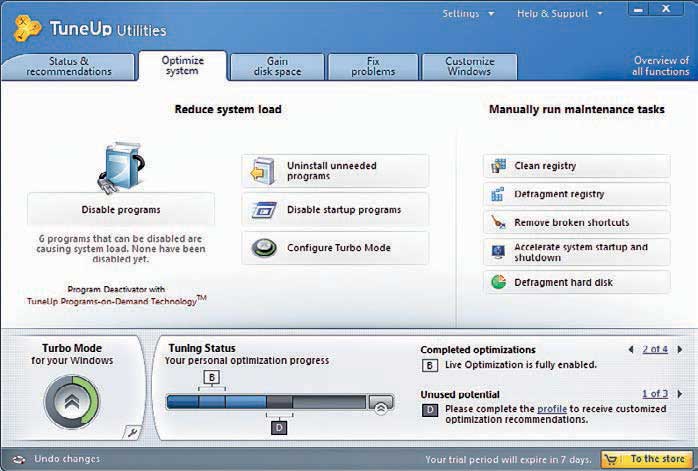Click the Tuning Status heading
The height and width of the screenshot is (471, 698).
pos(202,348)
